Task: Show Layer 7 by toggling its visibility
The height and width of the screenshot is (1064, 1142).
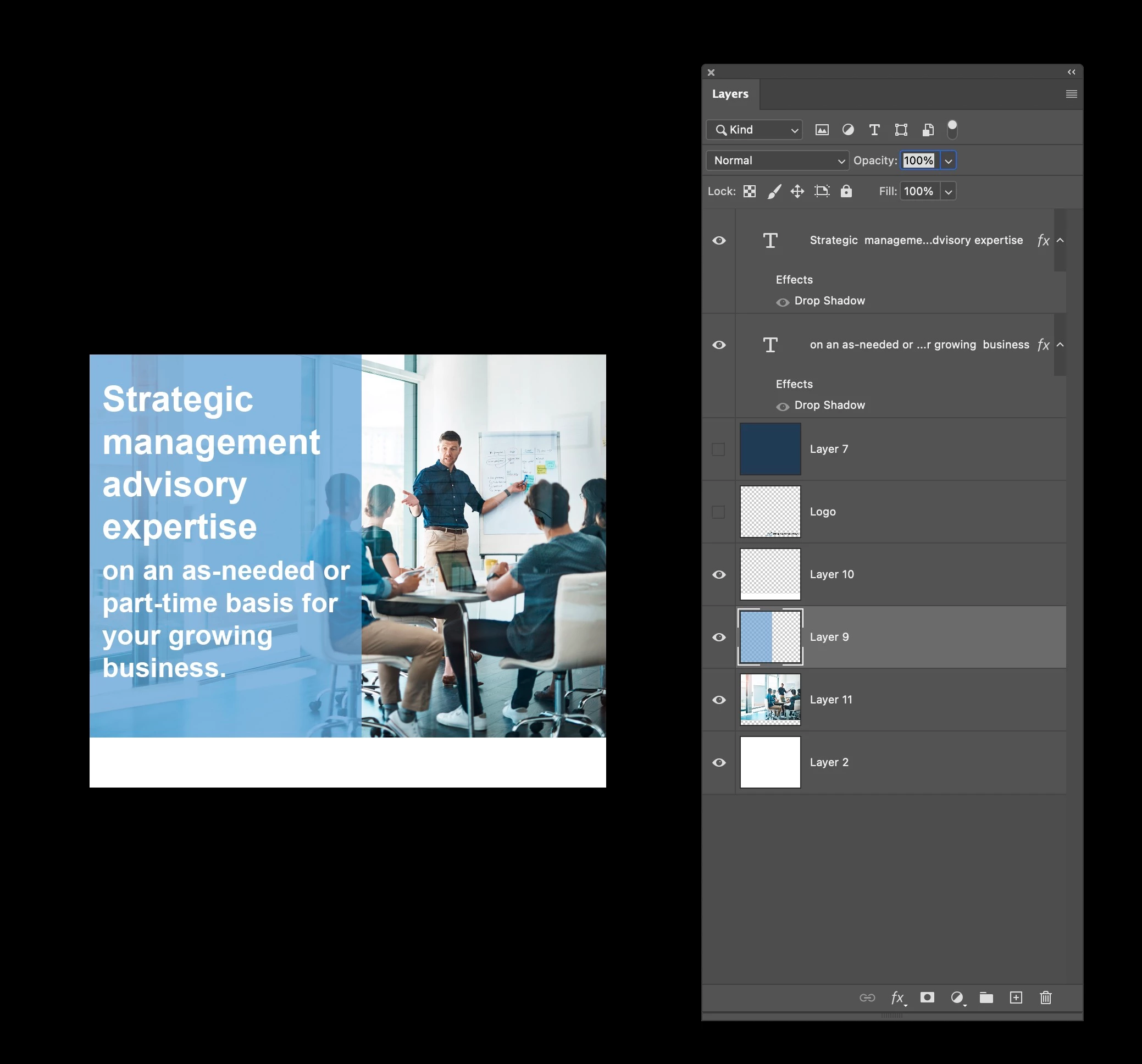Action: pyautogui.click(x=718, y=449)
